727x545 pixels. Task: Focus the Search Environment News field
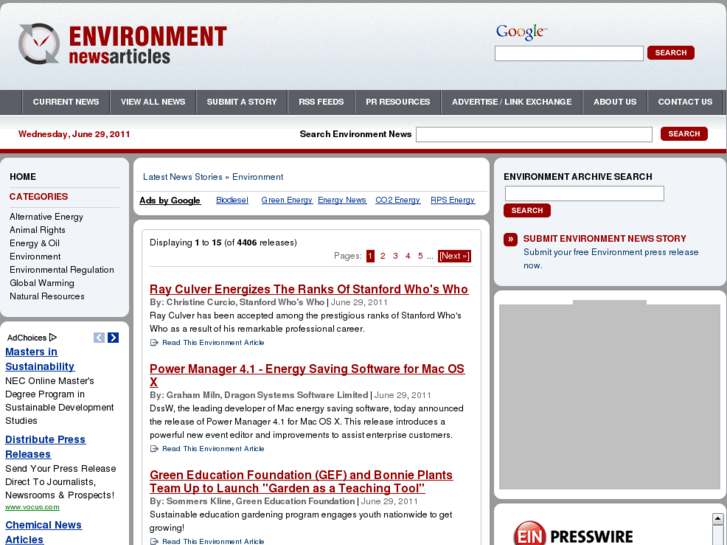[534, 135]
